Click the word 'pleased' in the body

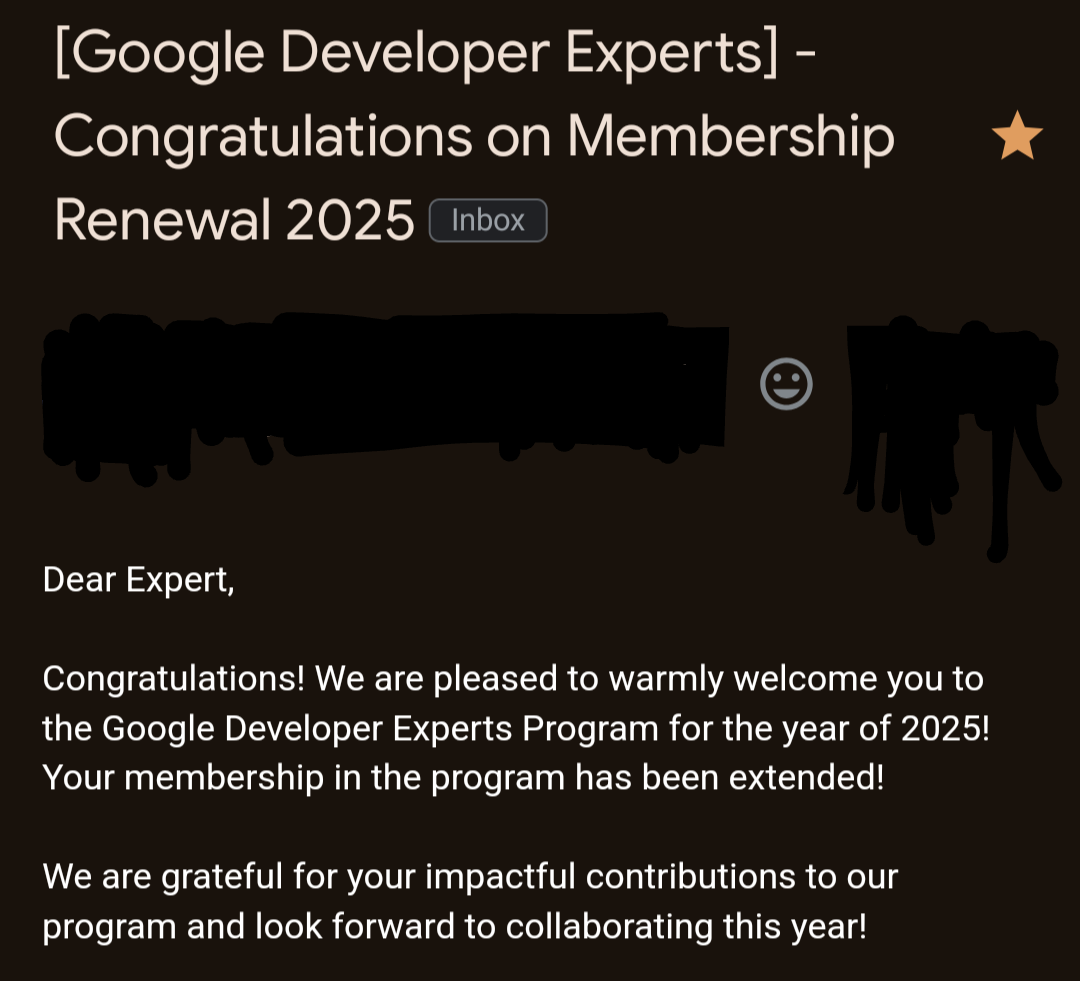(495, 679)
